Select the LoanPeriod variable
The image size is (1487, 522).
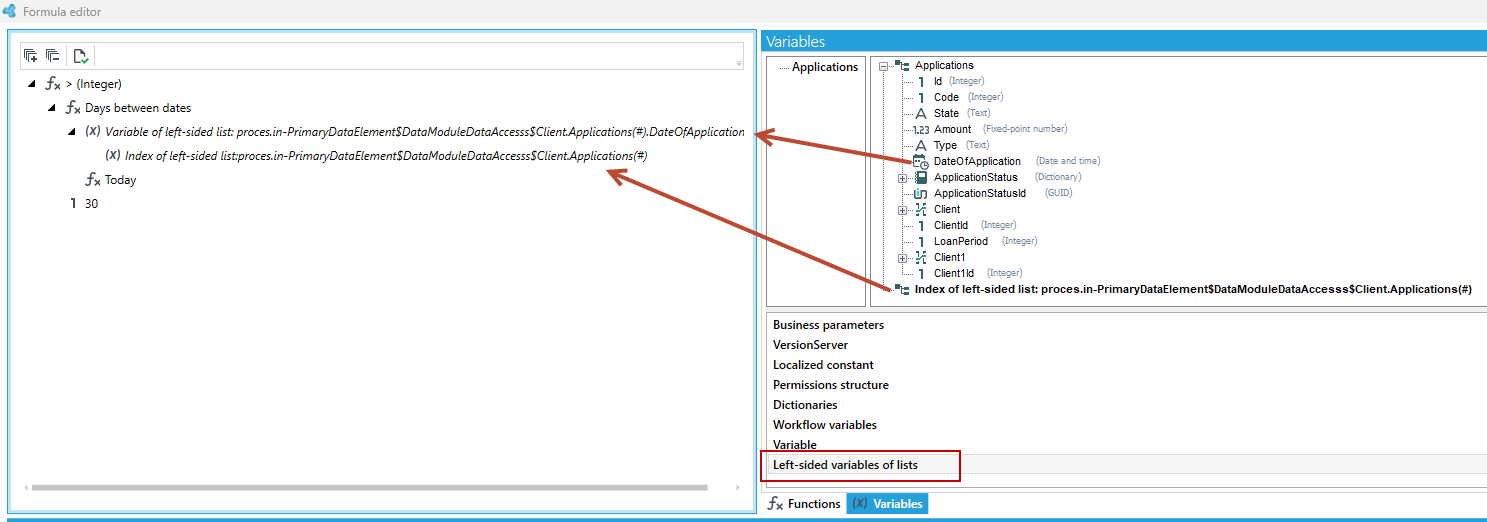[x=961, y=242]
